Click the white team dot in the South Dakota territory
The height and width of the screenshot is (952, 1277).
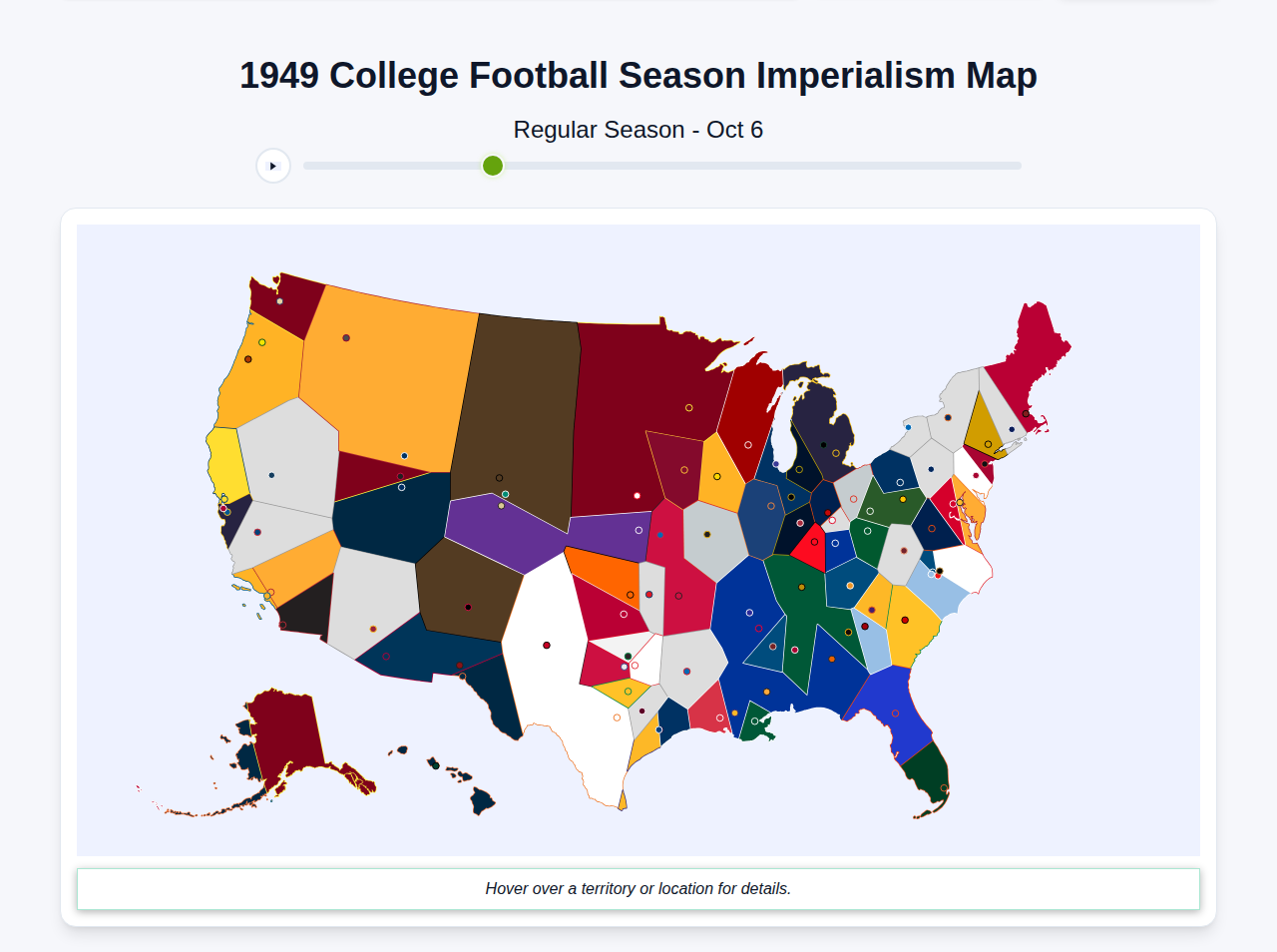point(638,496)
